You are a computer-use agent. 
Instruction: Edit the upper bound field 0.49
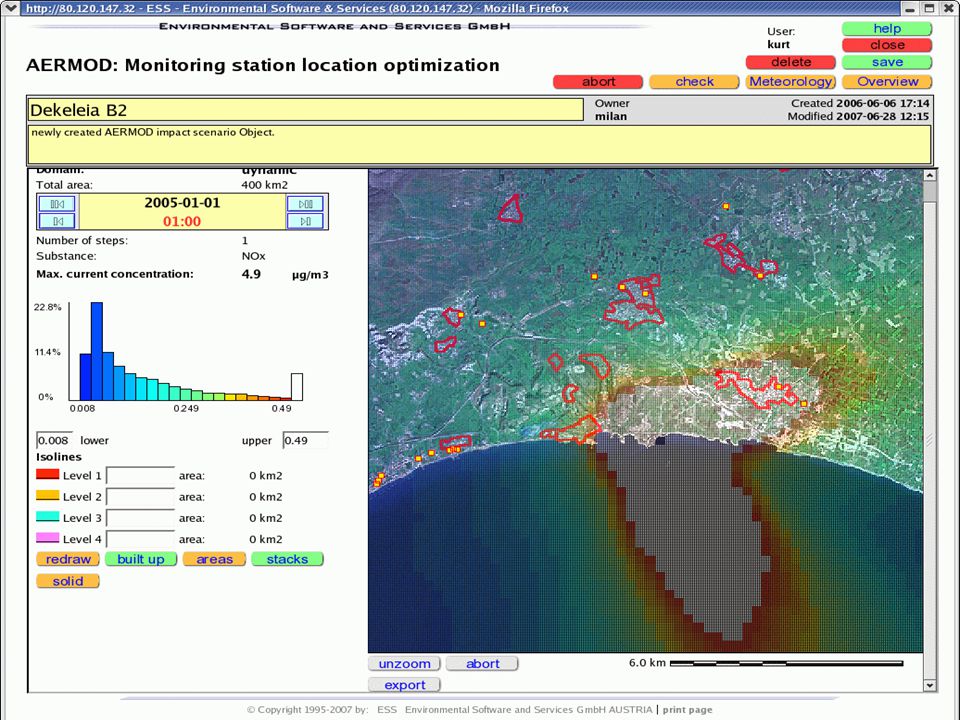click(306, 440)
